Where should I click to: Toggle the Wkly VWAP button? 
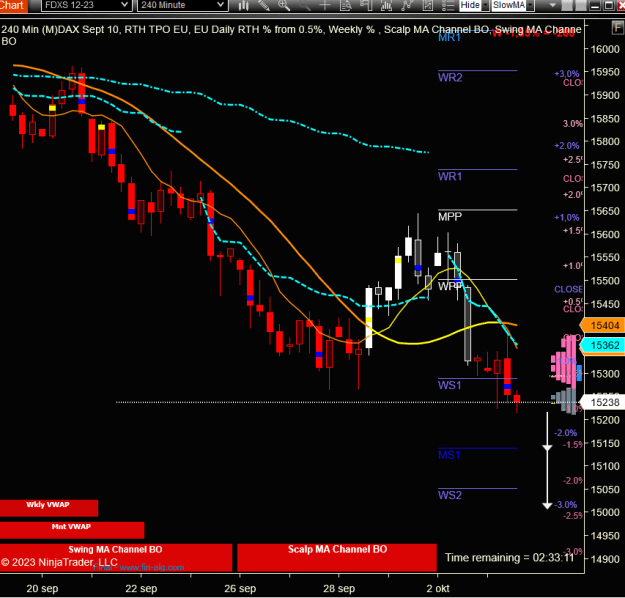click(49, 508)
